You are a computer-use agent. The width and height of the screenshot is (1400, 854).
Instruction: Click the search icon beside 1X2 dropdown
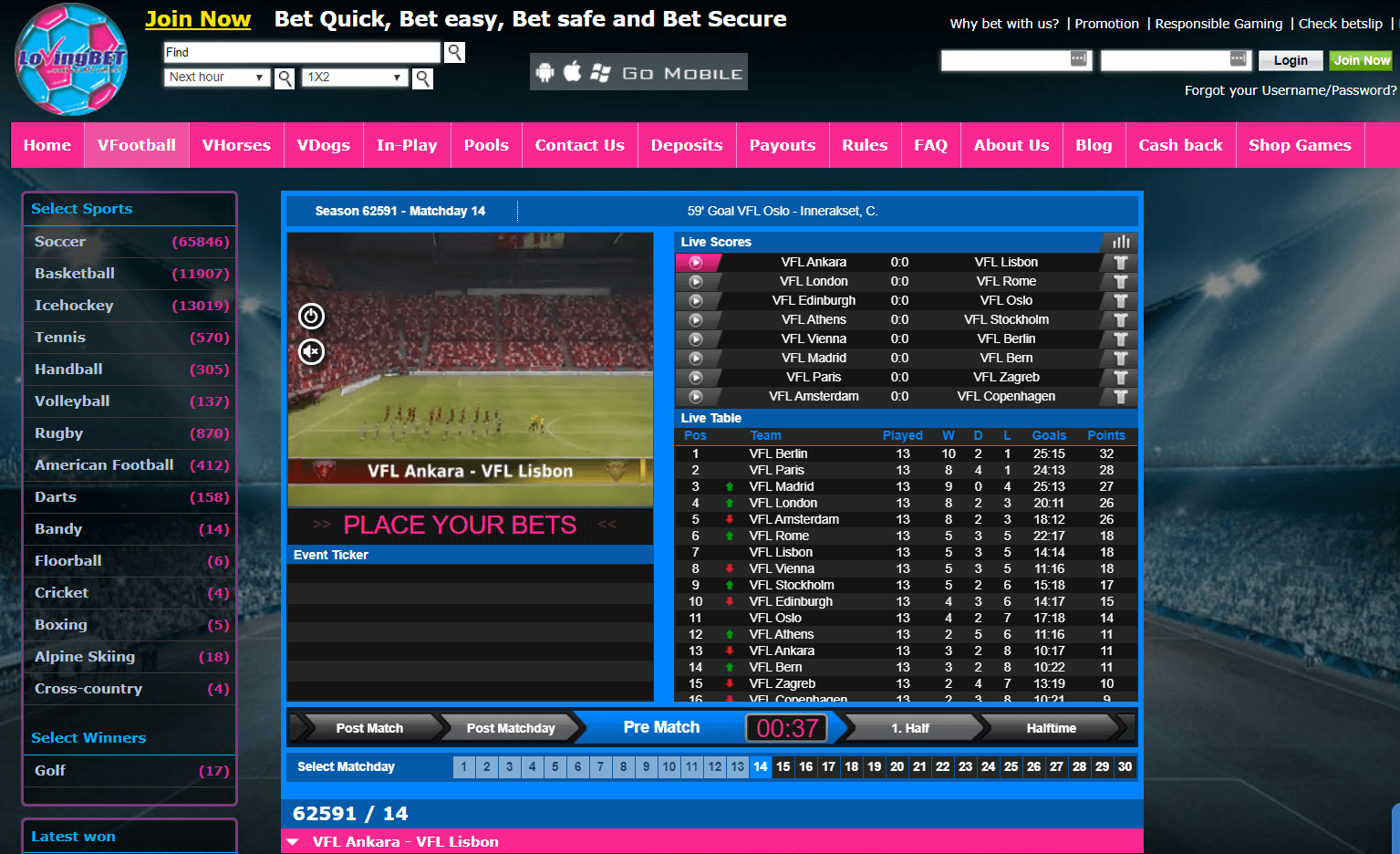422,78
